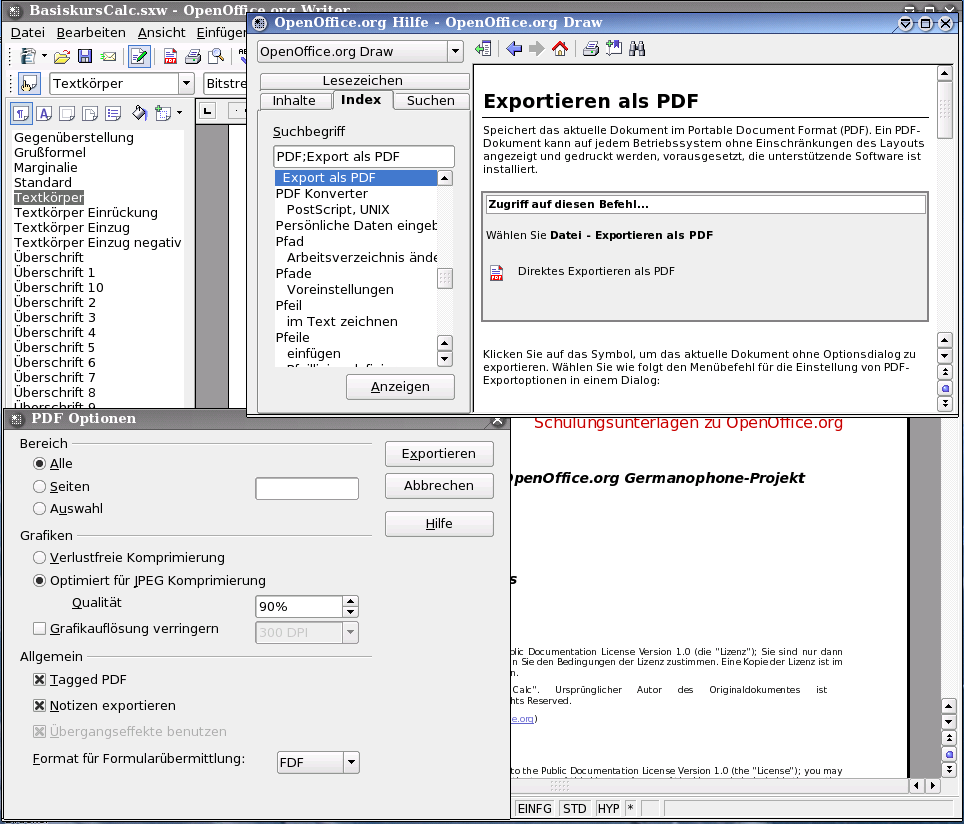Click the Export as PDF toolbar icon
Viewport: 964px width, 824px height.
pos(170,57)
